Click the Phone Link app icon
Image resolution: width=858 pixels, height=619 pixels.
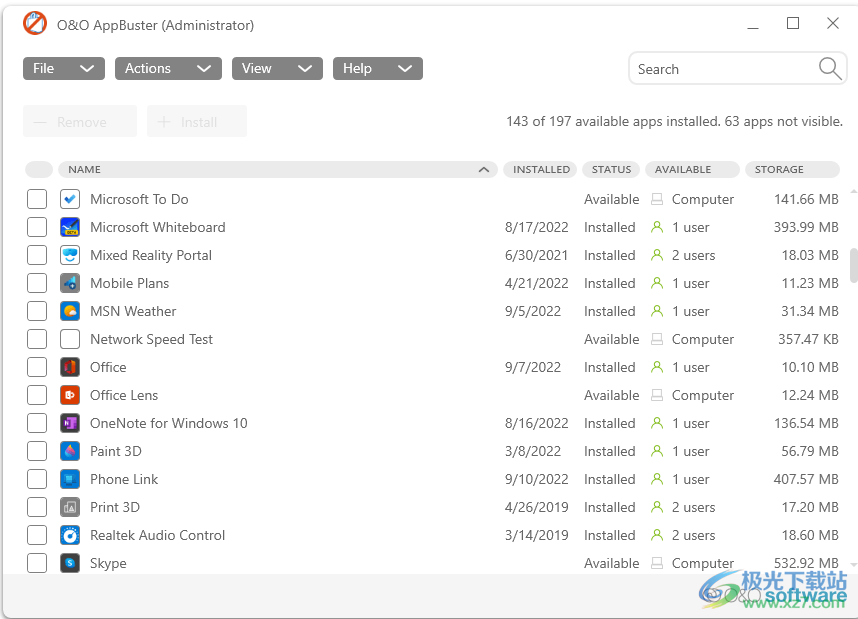(x=70, y=479)
